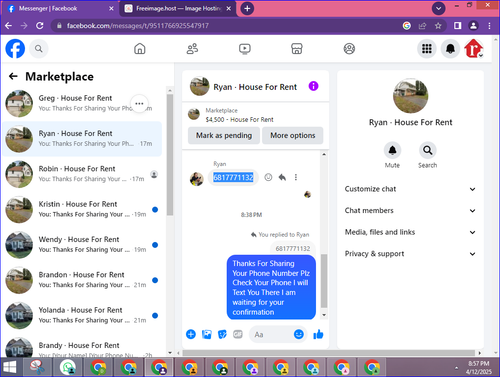Open Wendy - House For Rent chat
The height and width of the screenshot is (377, 500).
pyautogui.click(x=82, y=245)
